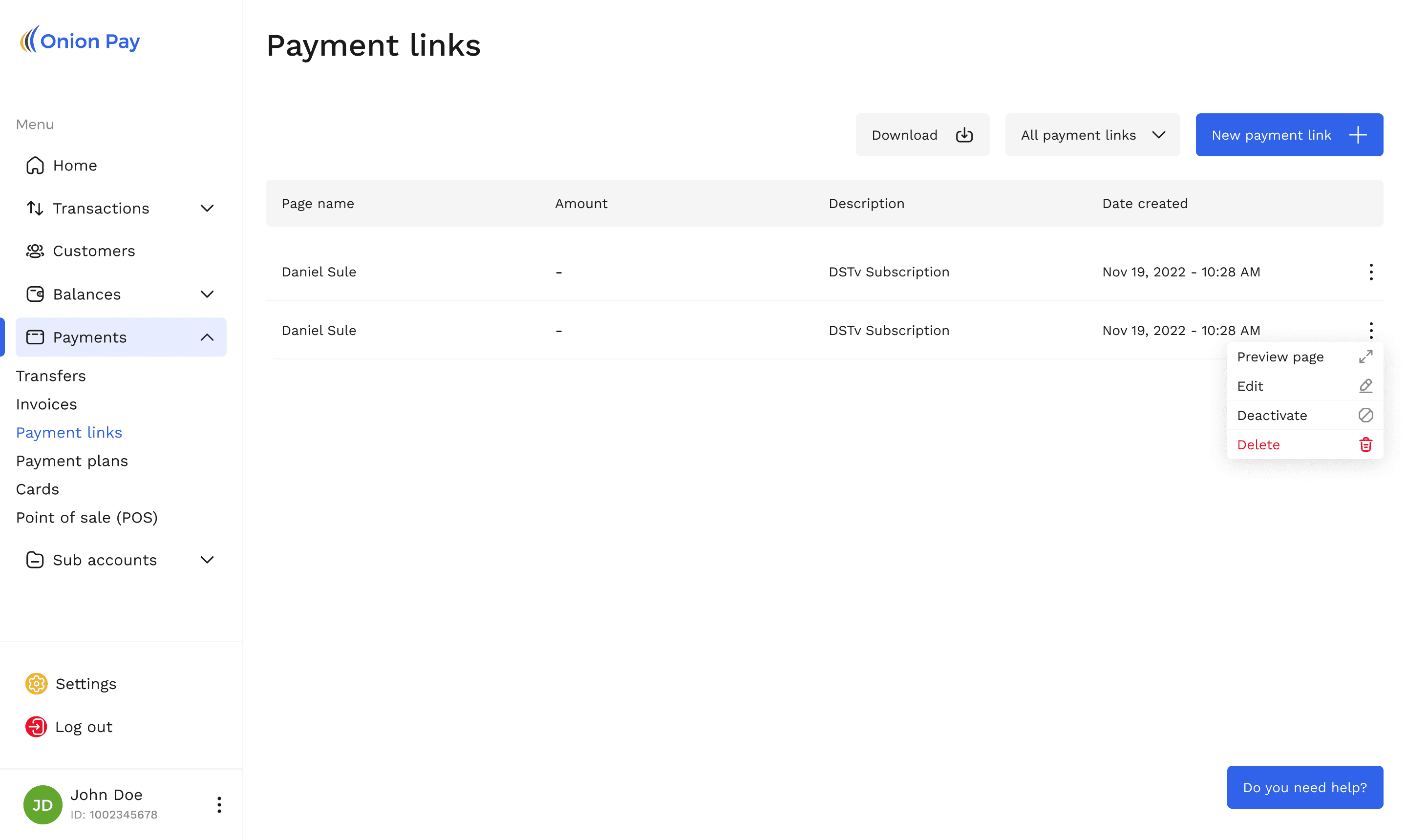
Task: Click the Description column header
Action: pyautogui.click(x=866, y=203)
